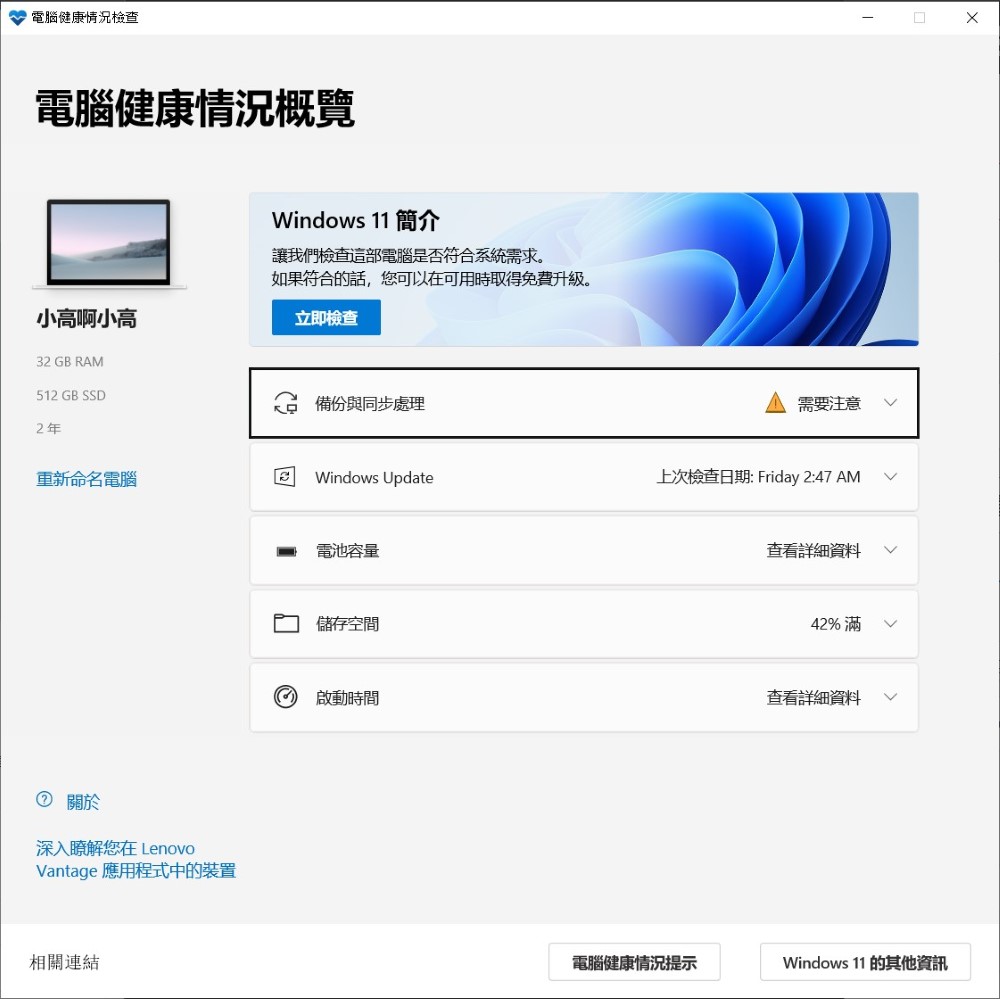Open the Lenovo Vantage device link

(x=136, y=859)
